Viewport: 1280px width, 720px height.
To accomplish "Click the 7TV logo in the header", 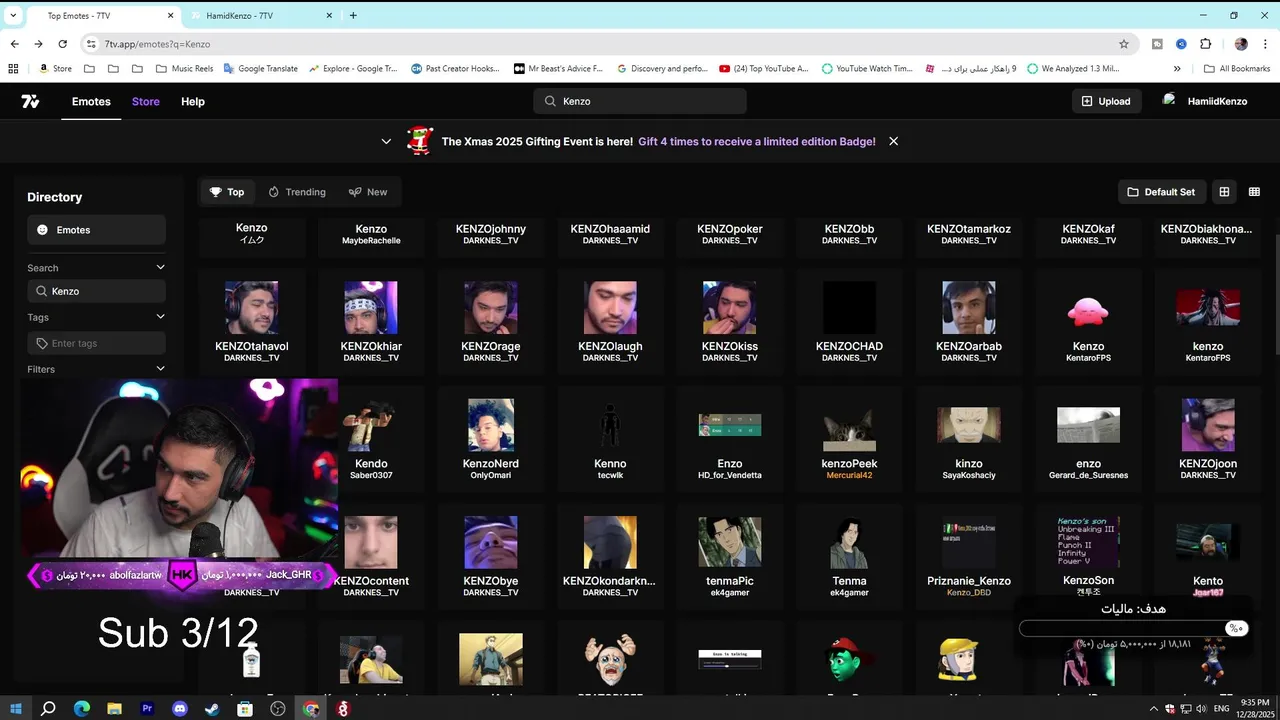I will (30, 101).
